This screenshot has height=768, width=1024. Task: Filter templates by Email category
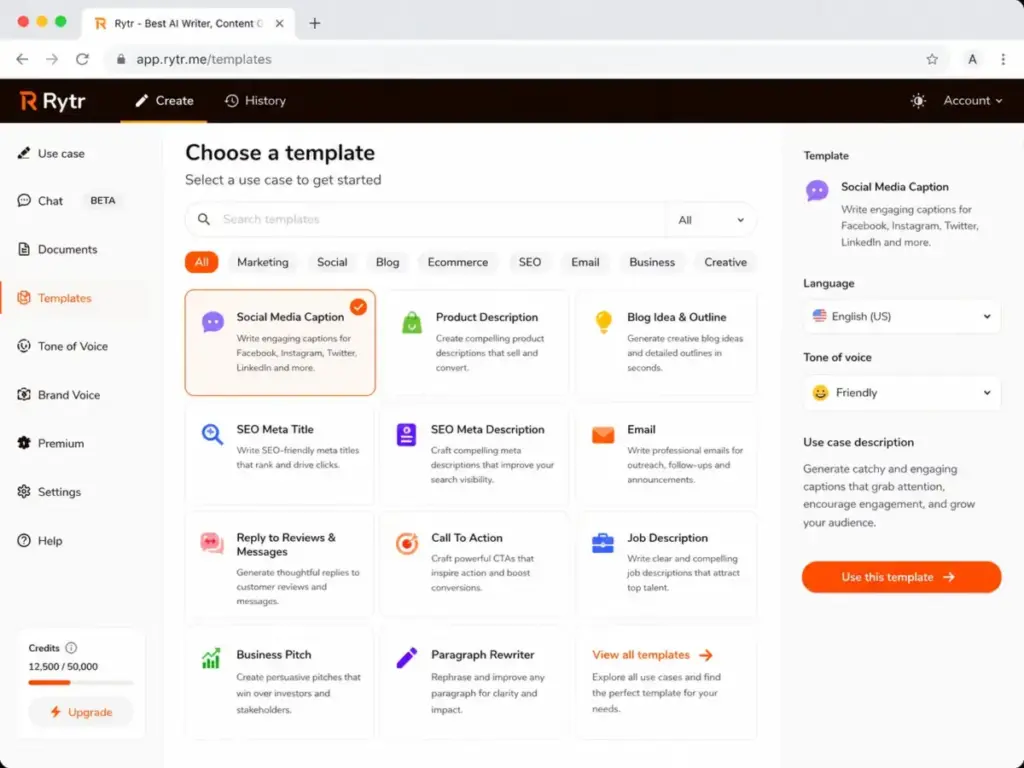point(585,262)
